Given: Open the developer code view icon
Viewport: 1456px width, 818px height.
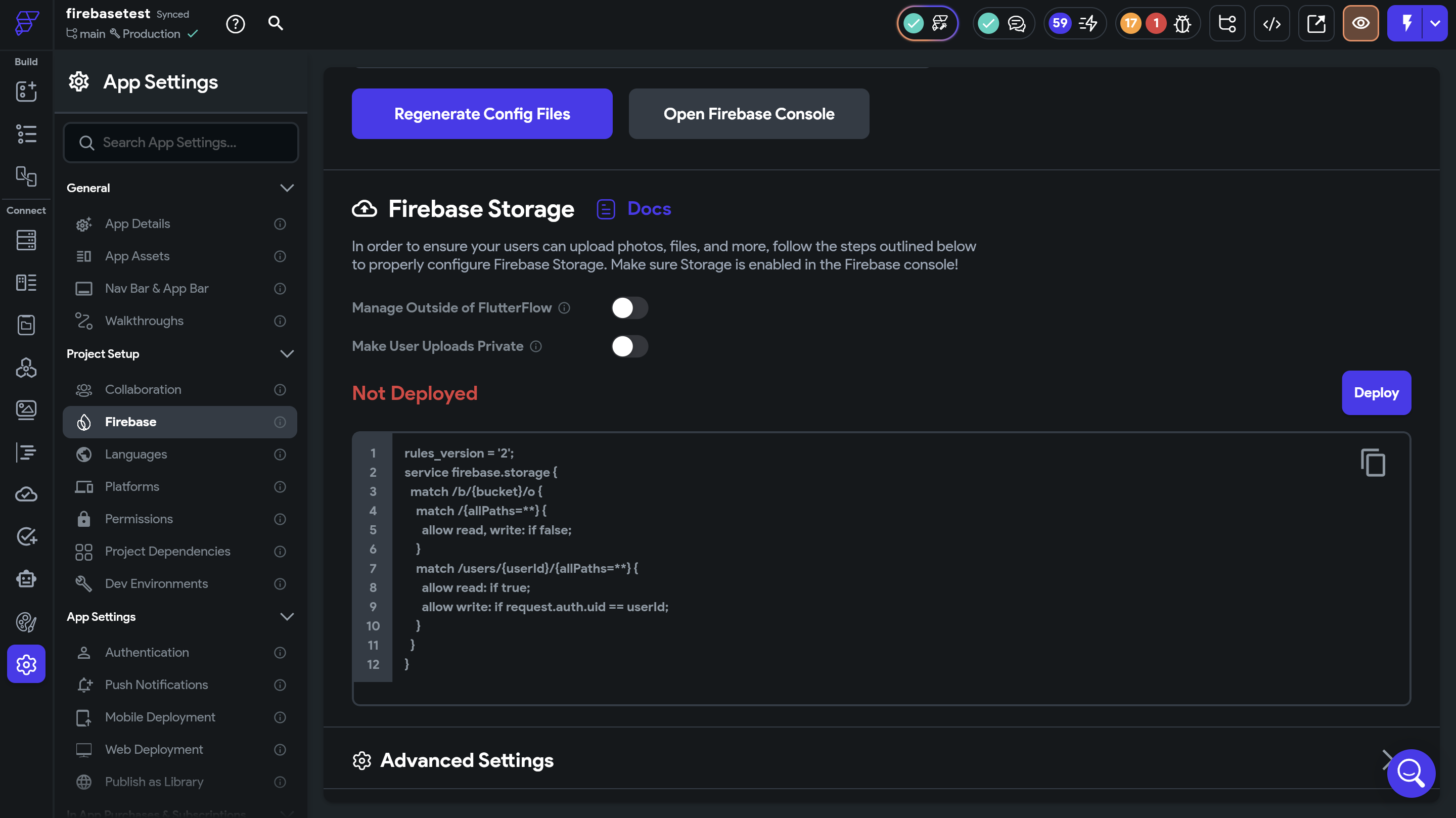Looking at the screenshot, I should [1271, 23].
